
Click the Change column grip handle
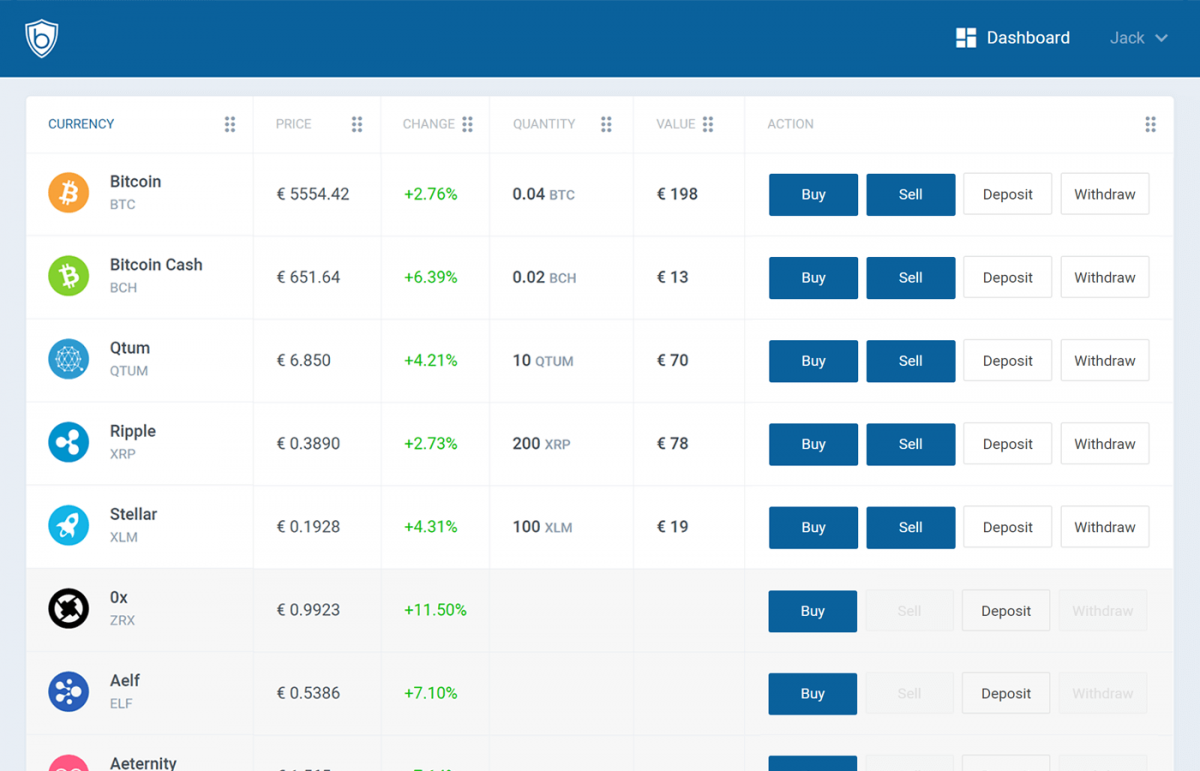(x=467, y=124)
